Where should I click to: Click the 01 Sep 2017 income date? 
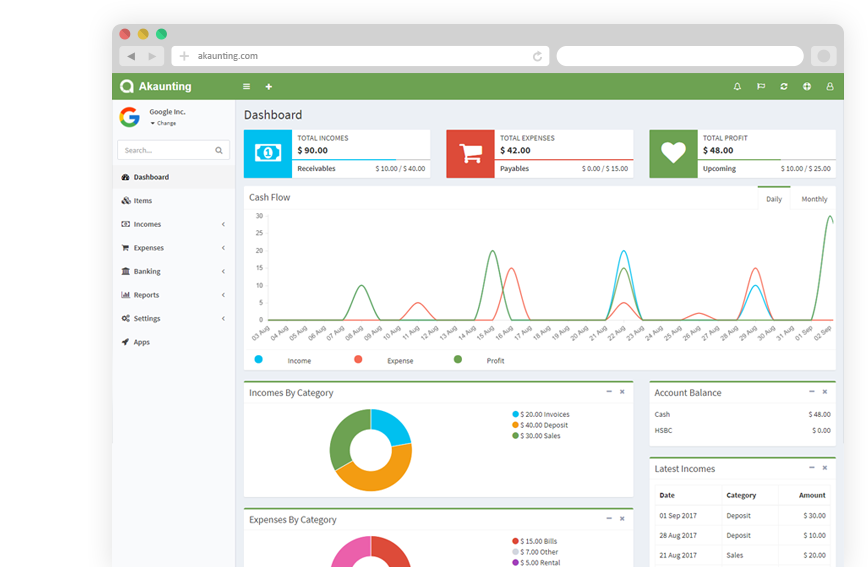[x=678, y=516]
